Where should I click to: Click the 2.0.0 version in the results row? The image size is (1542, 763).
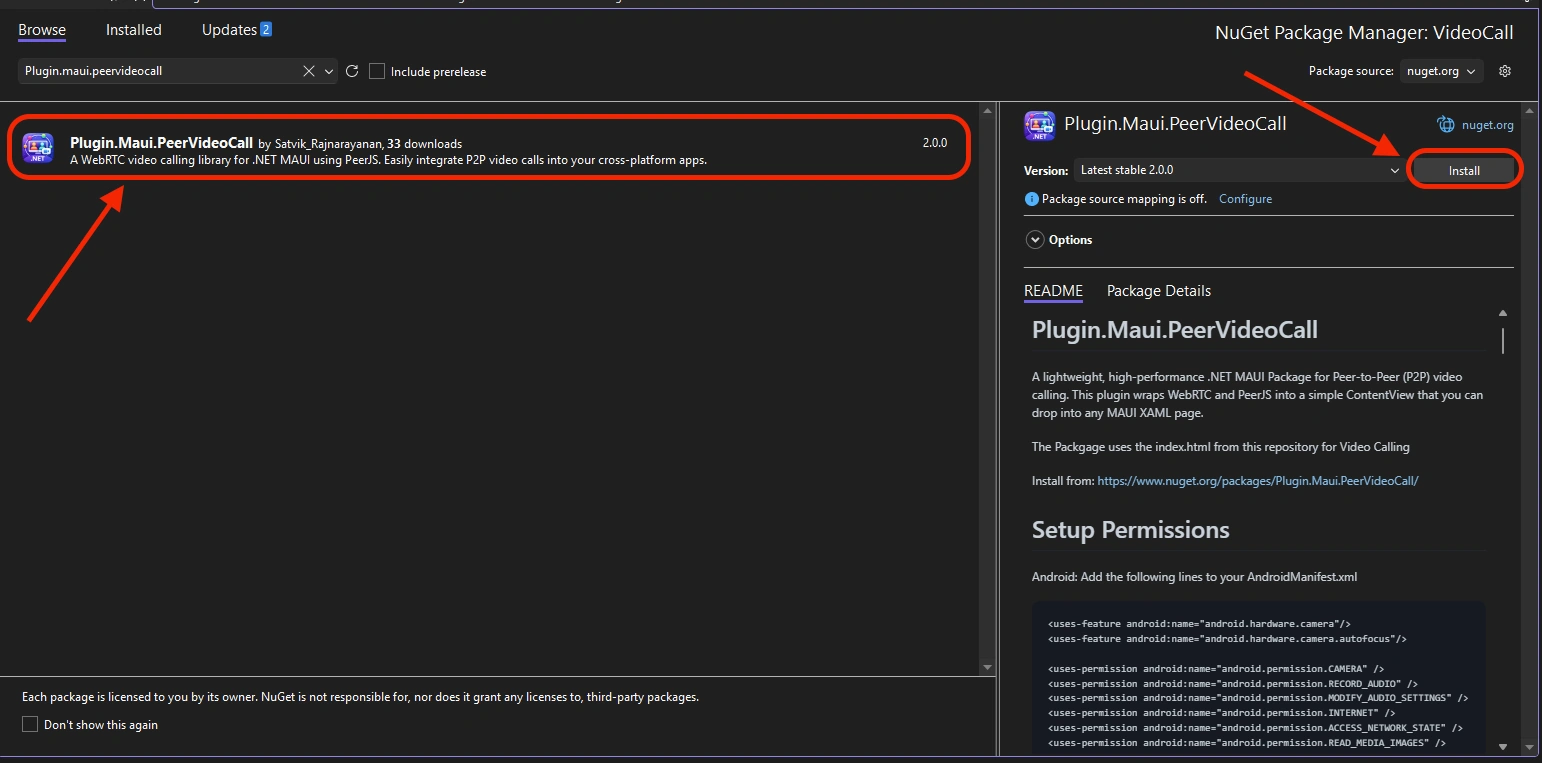coord(935,143)
